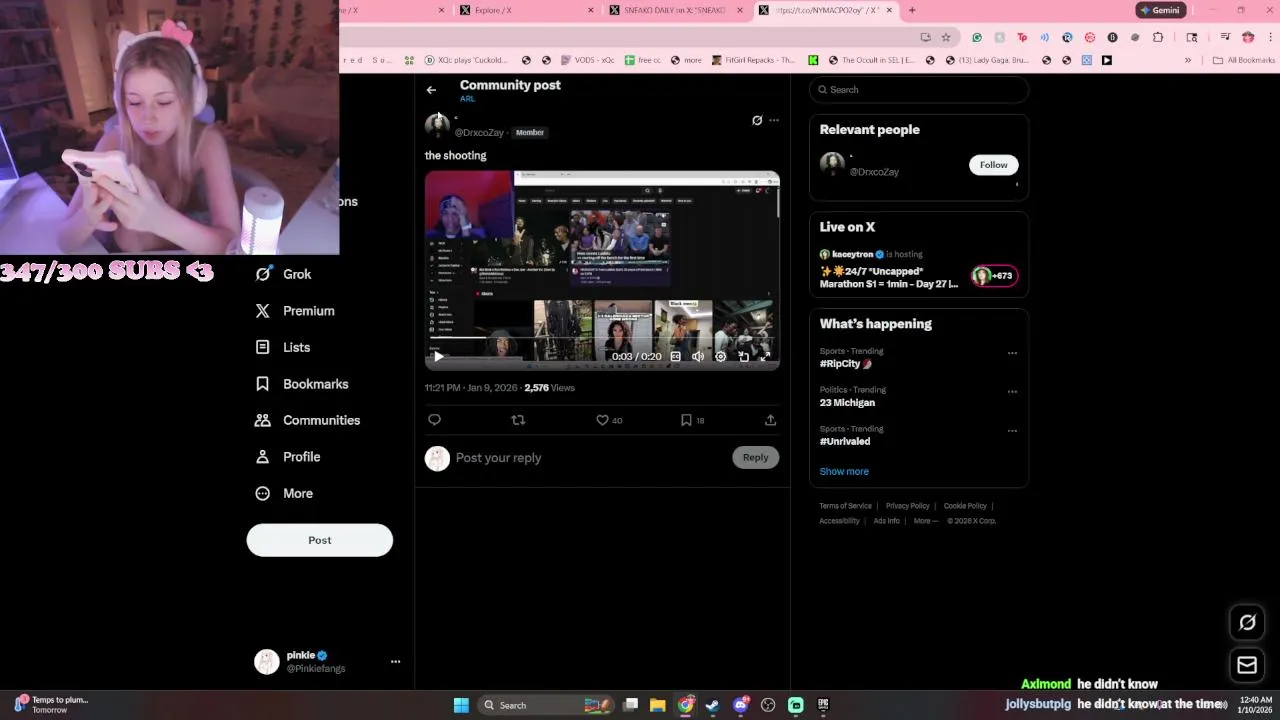This screenshot has width=1280, height=720.
Task: Open the floating Messages envelope button
Action: (x=1247, y=665)
